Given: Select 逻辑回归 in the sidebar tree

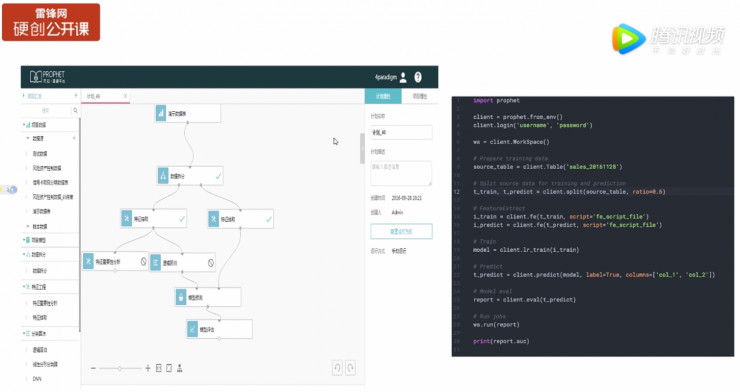Looking at the screenshot, I should pyautogui.click(x=40, y=350).
